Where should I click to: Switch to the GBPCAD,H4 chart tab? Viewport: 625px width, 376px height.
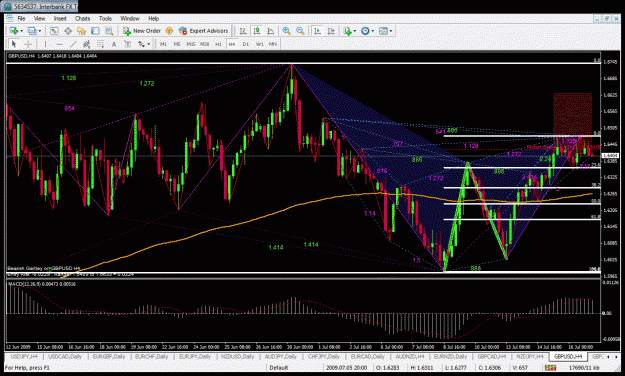pyautogui.click(x=491, y=356)
